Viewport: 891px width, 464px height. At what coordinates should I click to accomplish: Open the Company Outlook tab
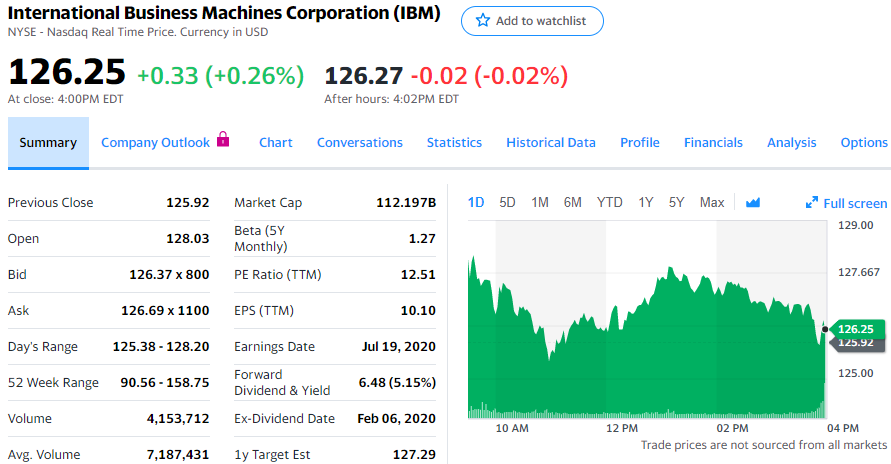155,142
